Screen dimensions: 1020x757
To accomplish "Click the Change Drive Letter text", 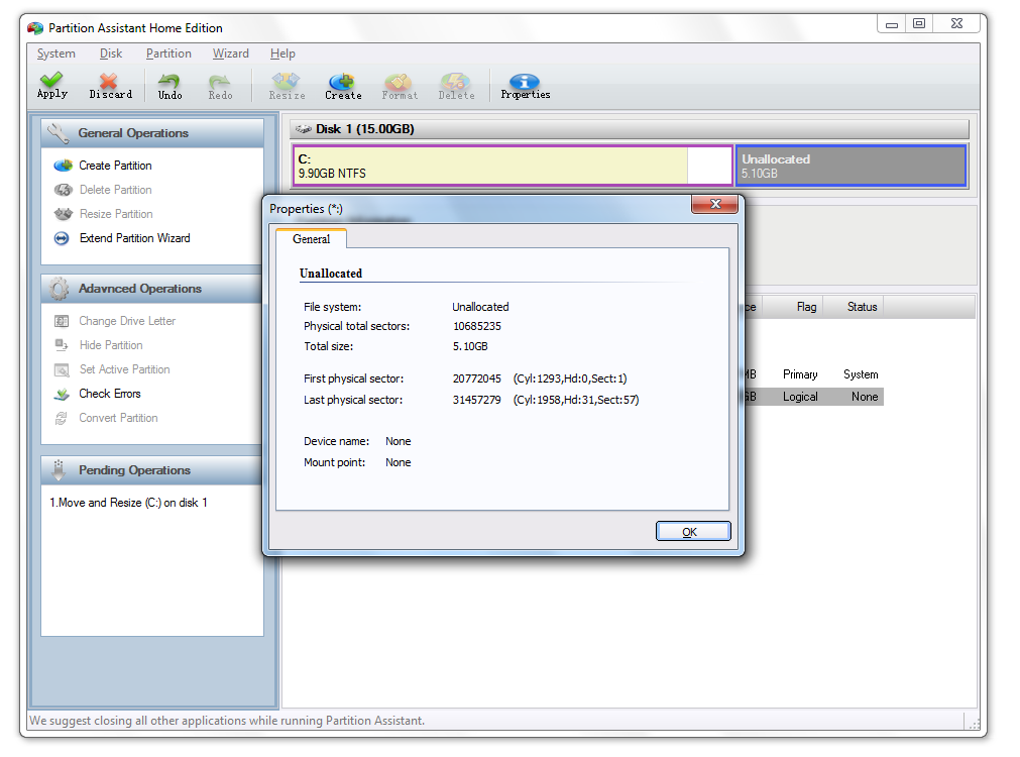I will [128, 321].
